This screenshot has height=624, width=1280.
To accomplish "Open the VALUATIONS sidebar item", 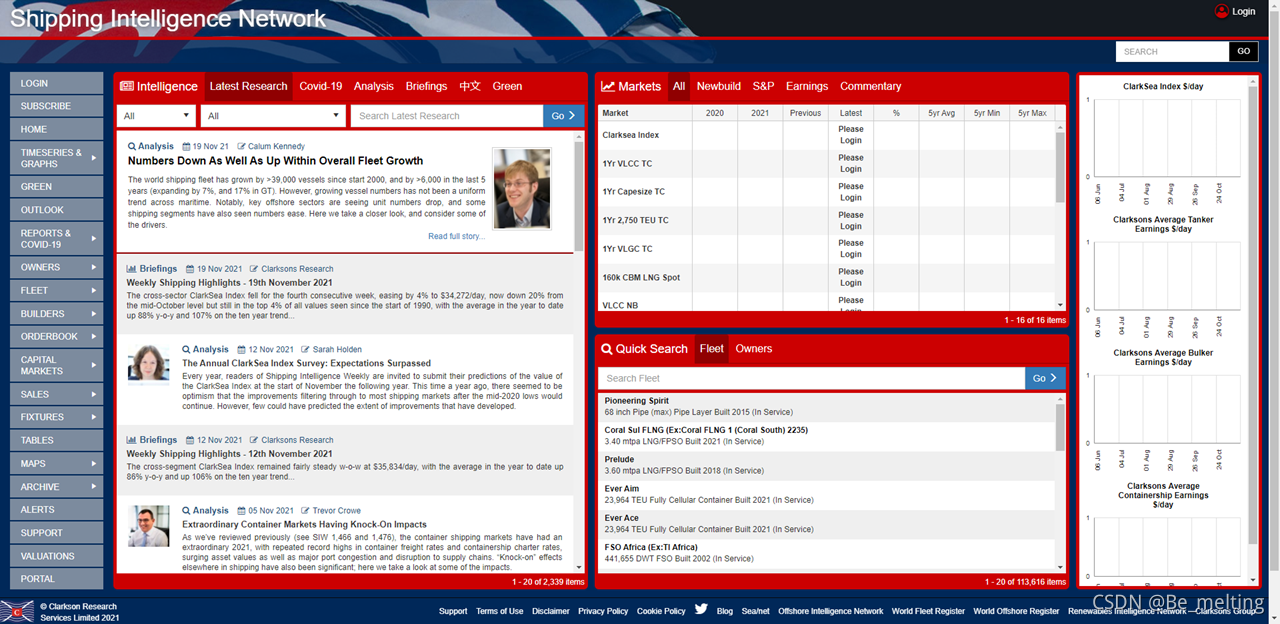I will pos(57,556).
